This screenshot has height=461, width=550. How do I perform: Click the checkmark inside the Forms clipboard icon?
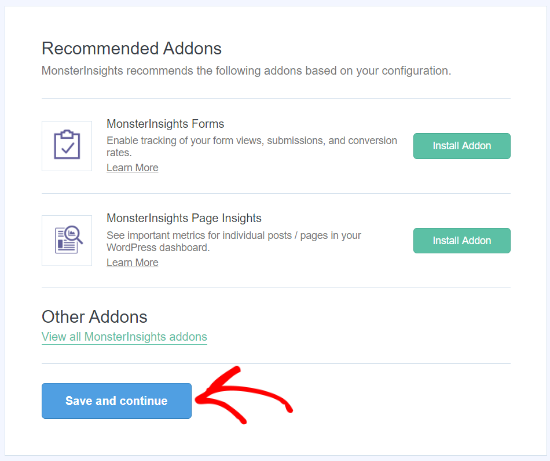(x=67, y=148)
